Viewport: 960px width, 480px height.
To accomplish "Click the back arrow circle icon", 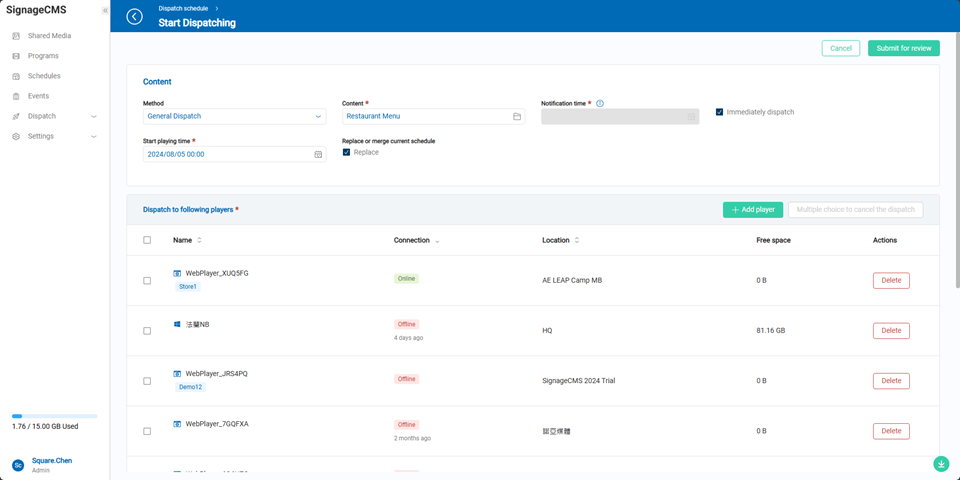I will point(134,16).
